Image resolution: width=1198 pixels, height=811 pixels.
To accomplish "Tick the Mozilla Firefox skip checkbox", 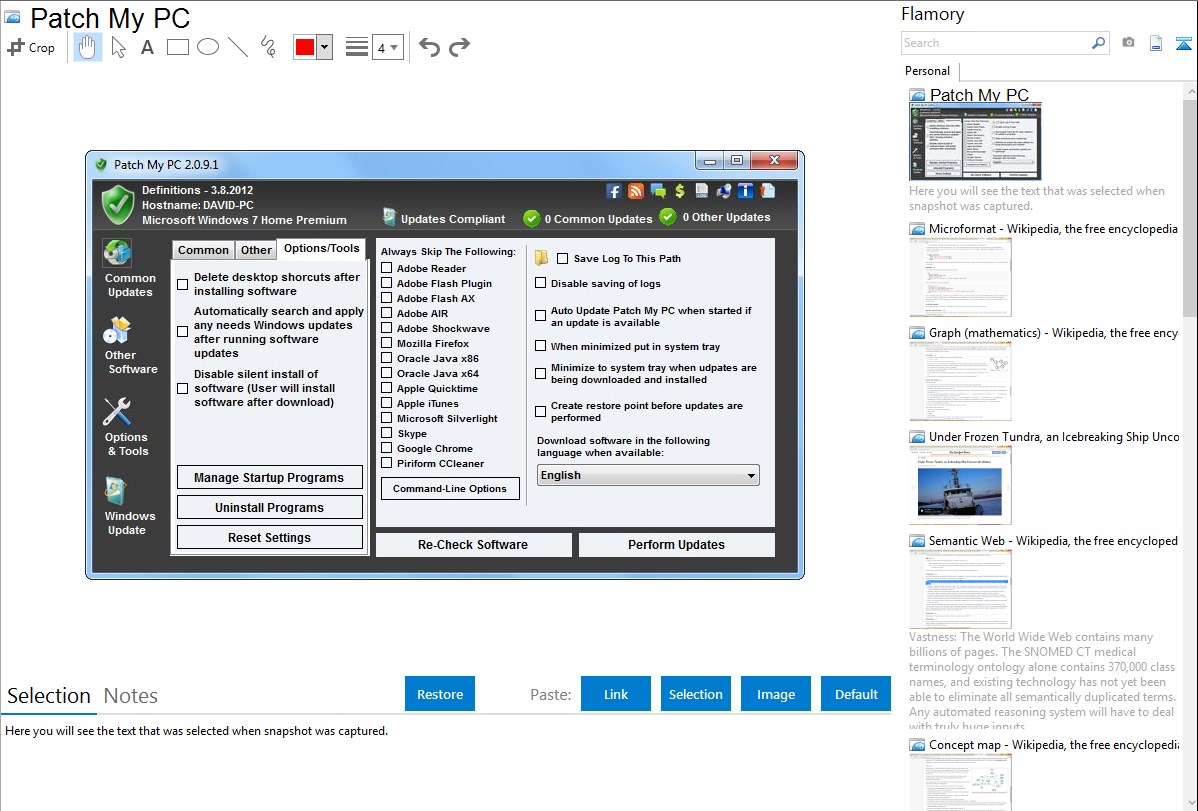I will (x=387, y=343).
